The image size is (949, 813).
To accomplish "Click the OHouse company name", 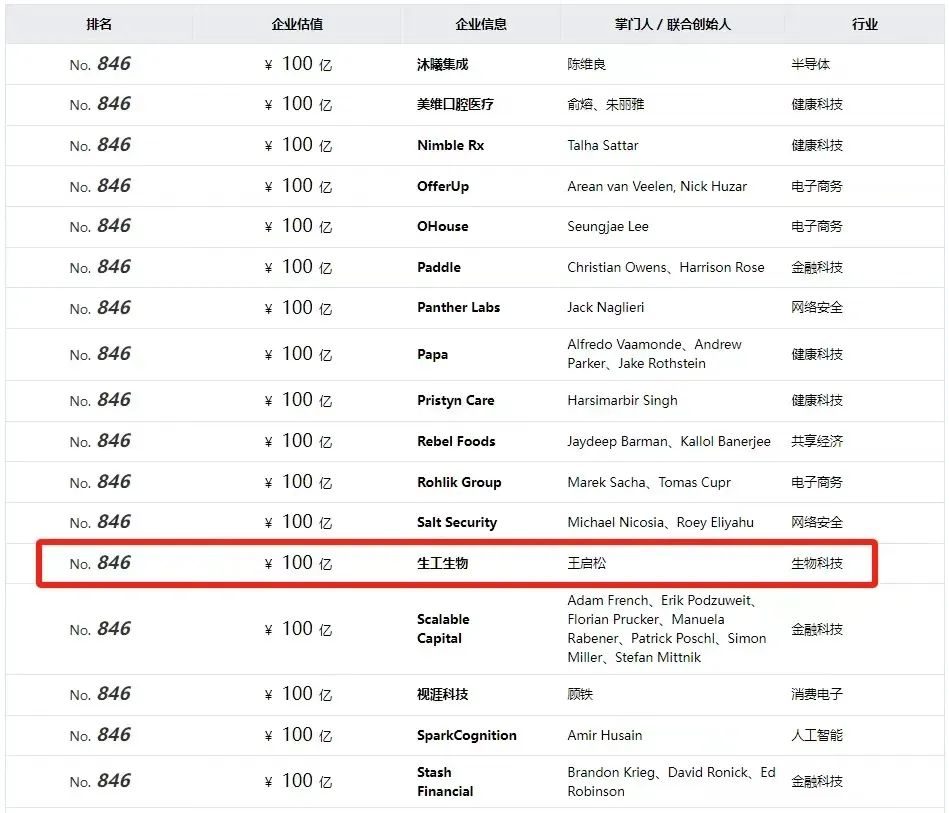I will (x=442, y=226).
